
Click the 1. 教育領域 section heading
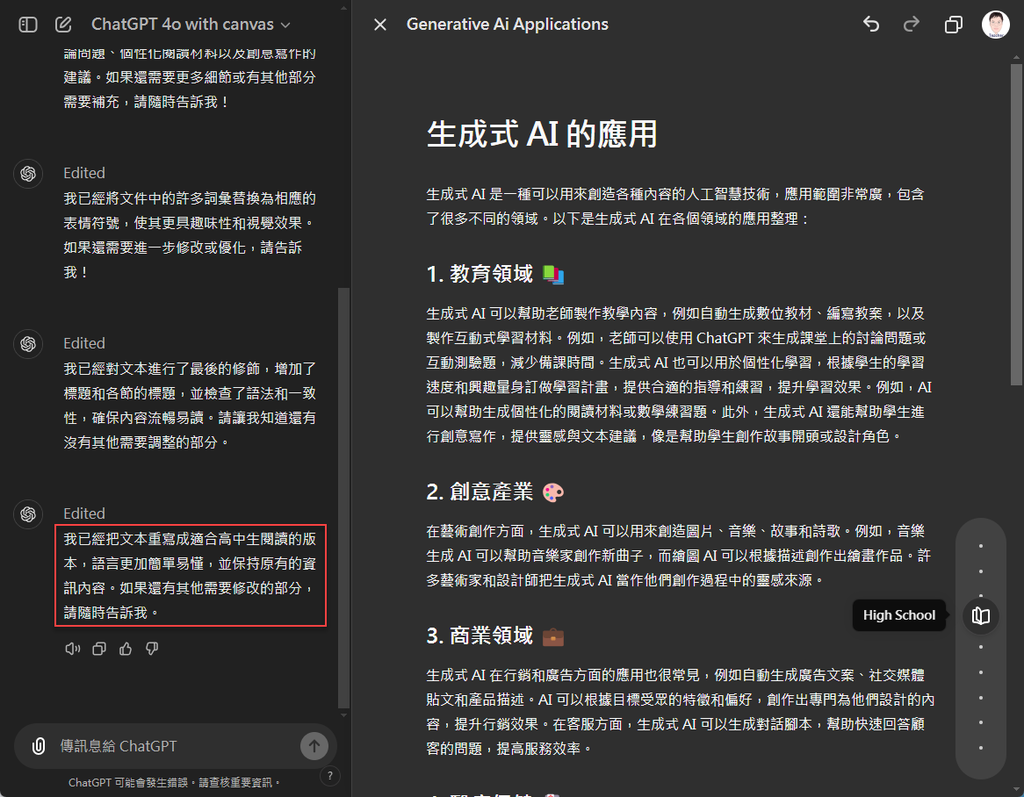click(x=479, y=274)
